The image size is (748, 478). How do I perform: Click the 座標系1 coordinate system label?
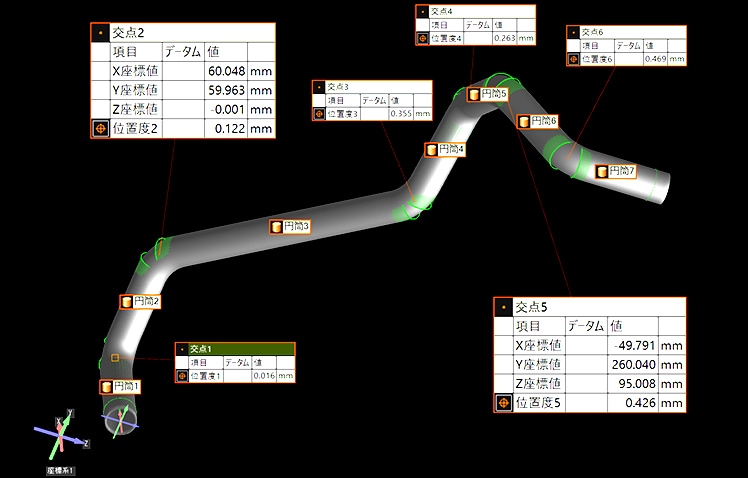[x=61, y=470]
